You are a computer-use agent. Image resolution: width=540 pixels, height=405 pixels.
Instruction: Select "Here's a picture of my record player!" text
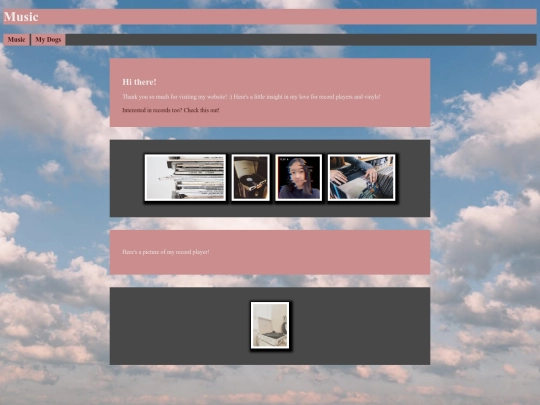tap(166, 252)
